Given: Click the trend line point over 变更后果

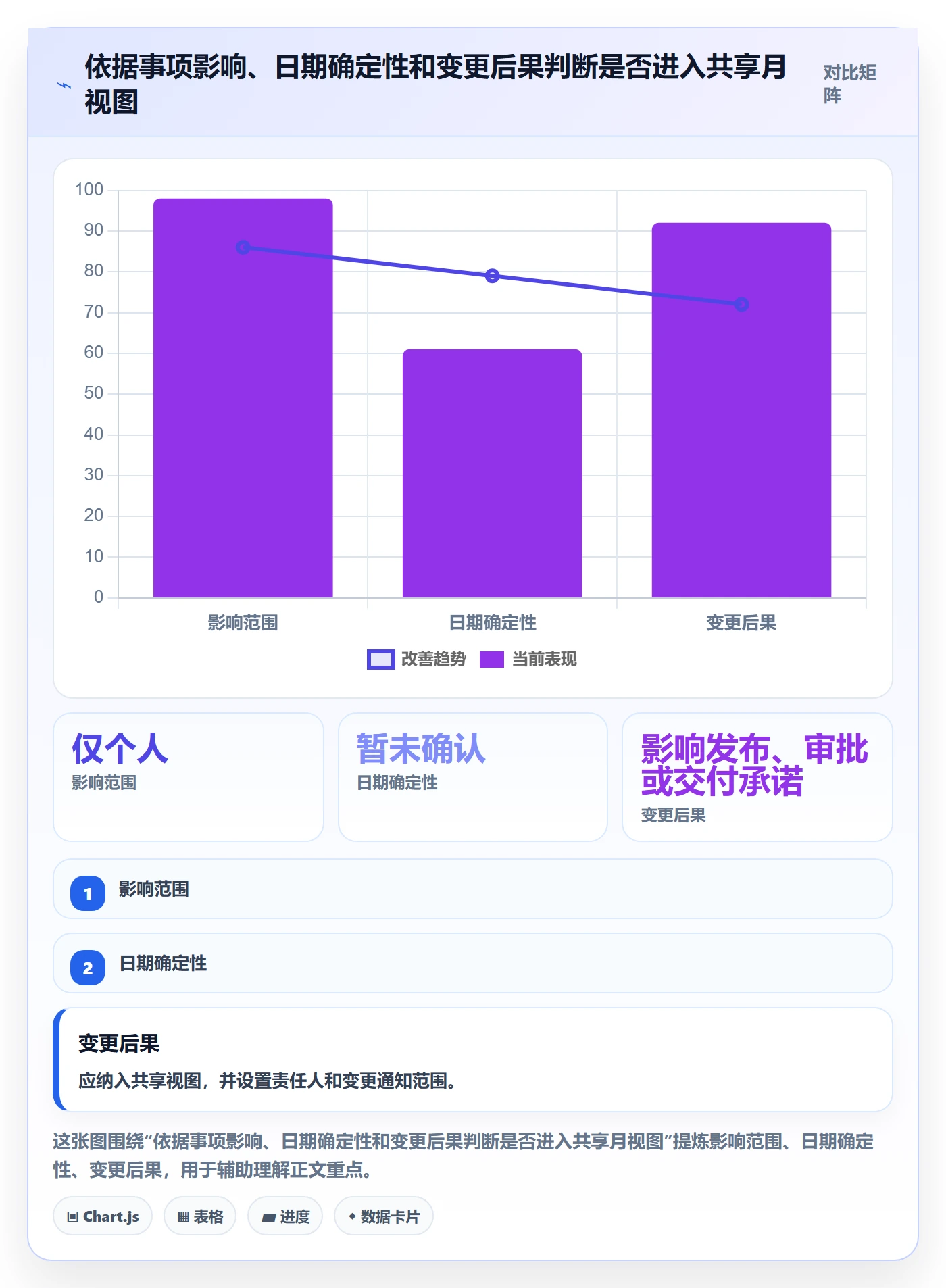Looking at the screenshot, I should (x=741, y=305).
